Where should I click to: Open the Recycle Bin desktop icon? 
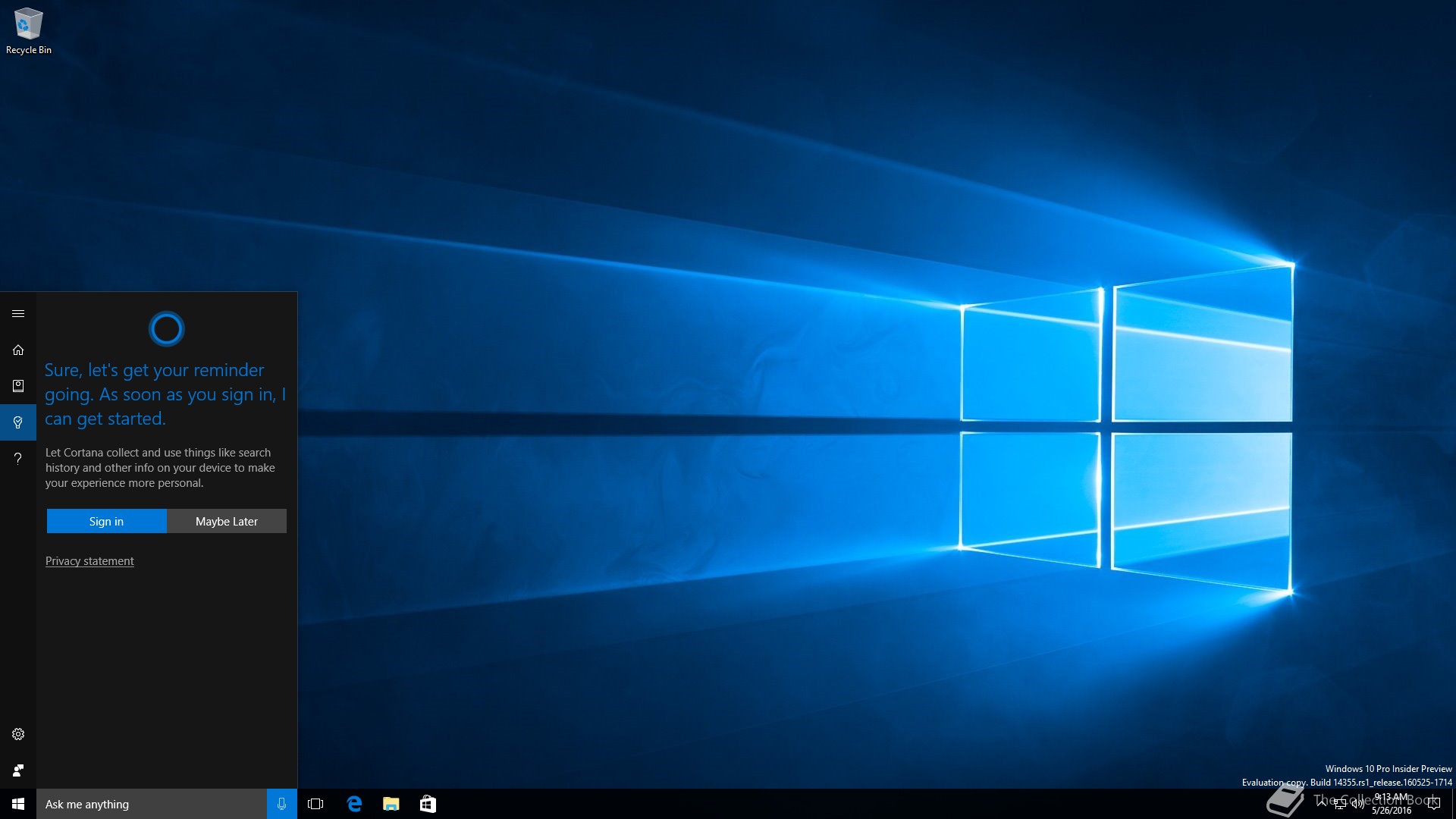[29, 30]
